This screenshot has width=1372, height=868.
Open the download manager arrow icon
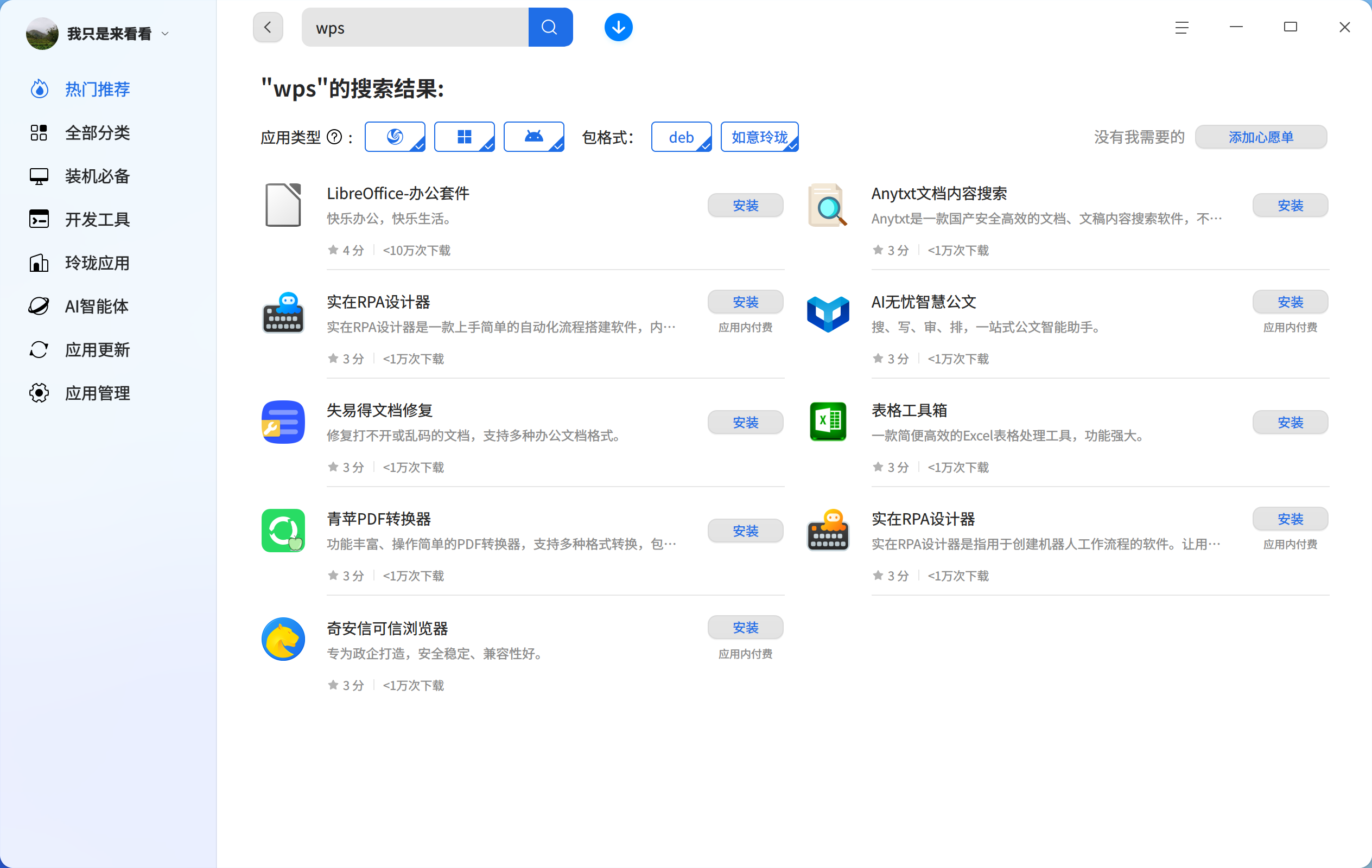pos(618,27)
